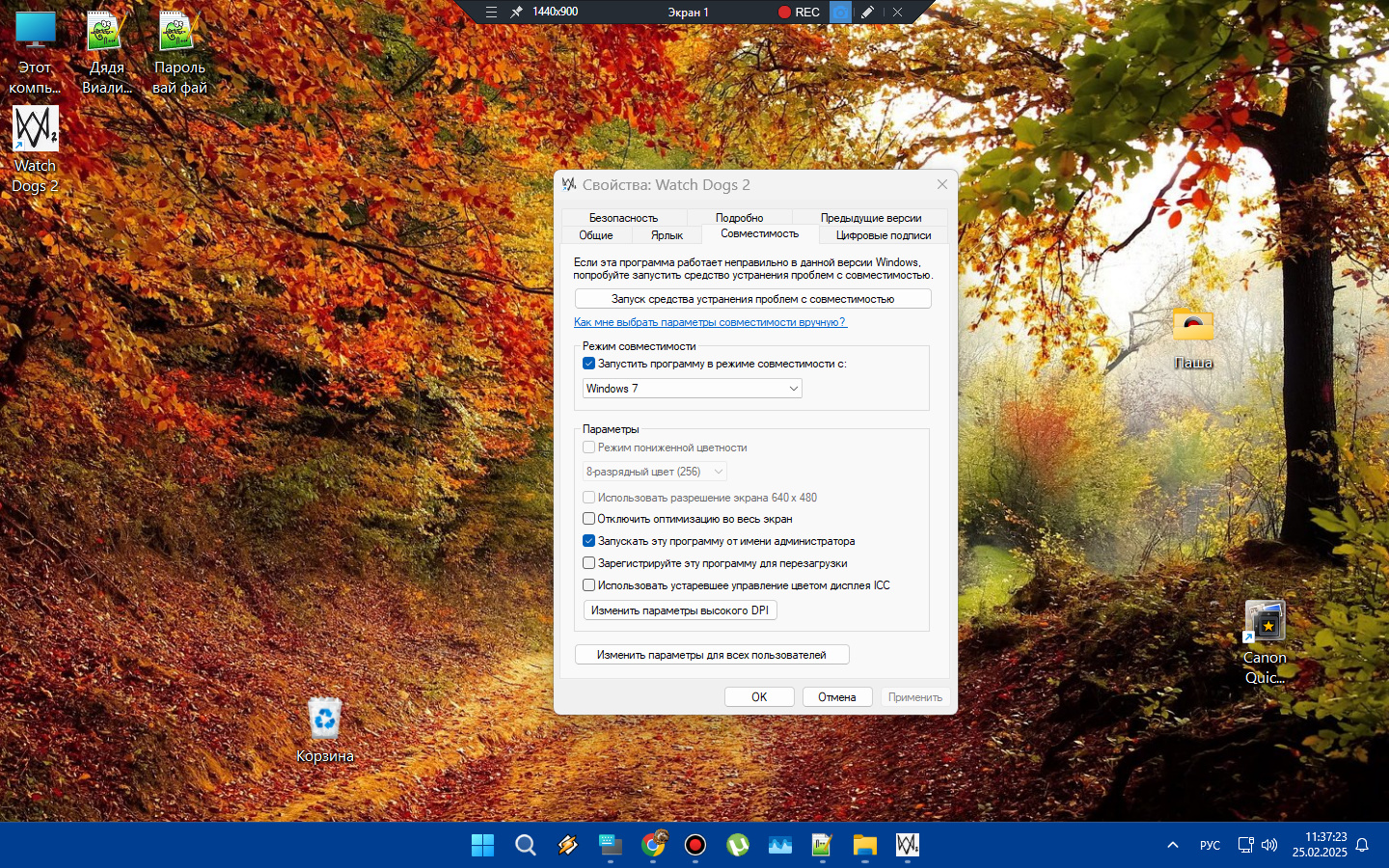Uncheck the compatibility mode checkbox
The height and width of the screenshot is (868, 1389).
[x=588, y=364]
